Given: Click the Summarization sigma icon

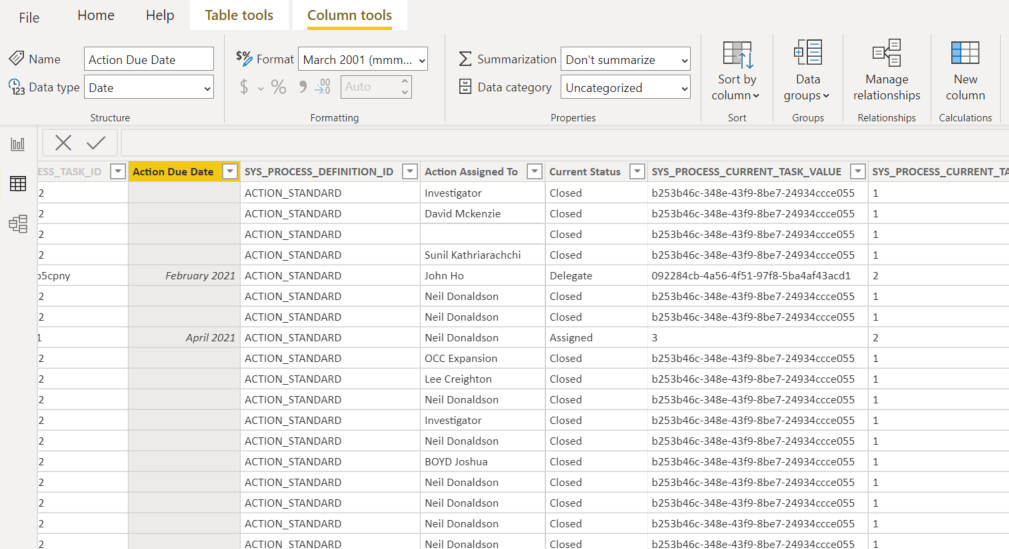Looking at the screenshot, I should 465,59.
